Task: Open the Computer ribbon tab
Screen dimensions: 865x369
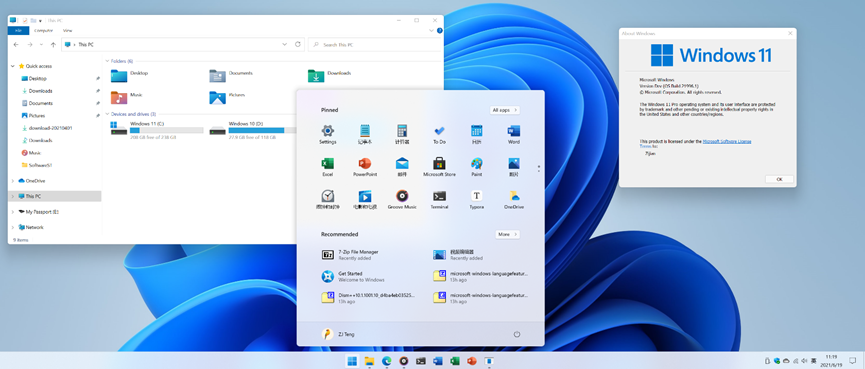Action: click(44, 31)
